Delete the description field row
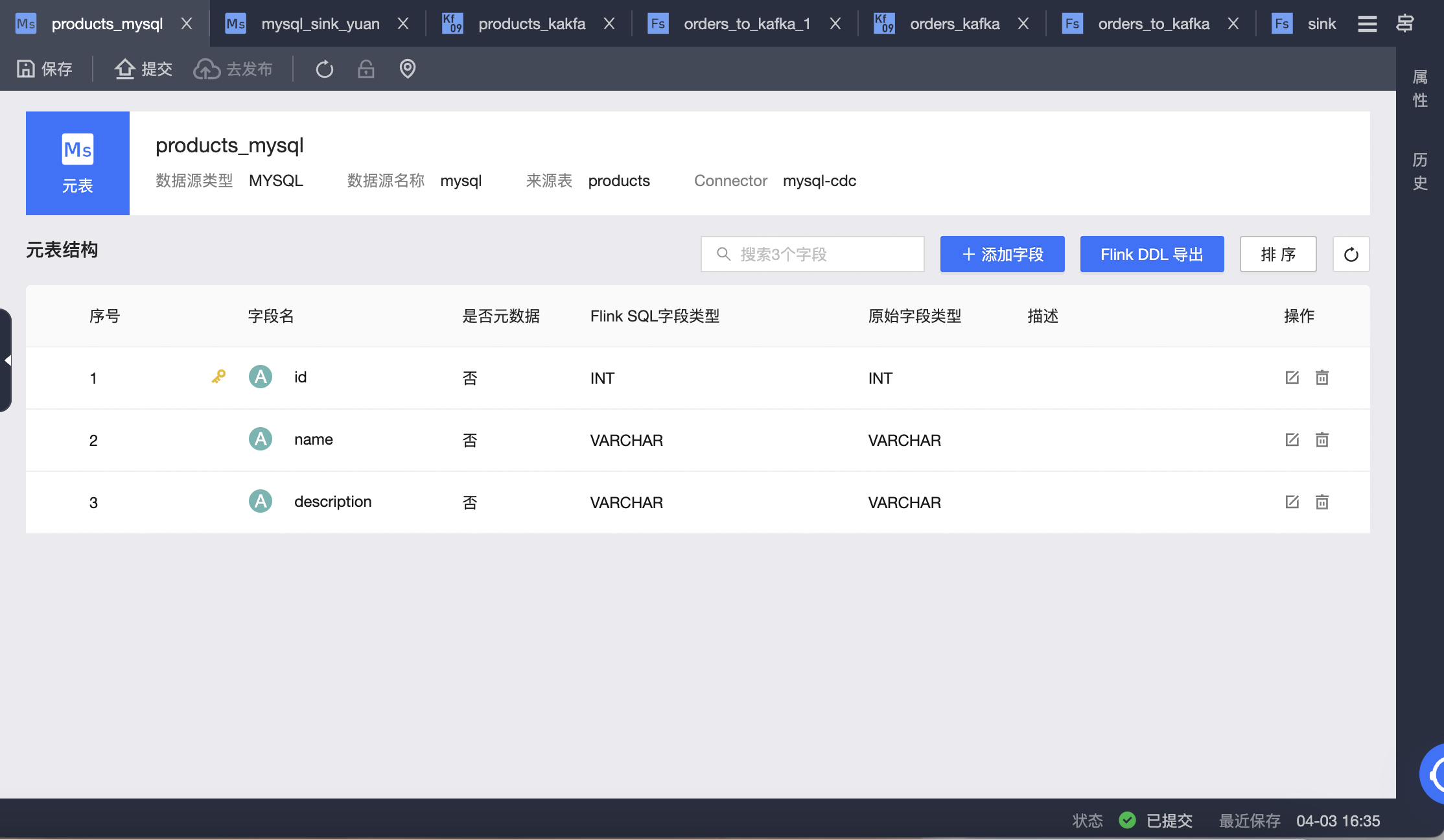Image resolution: width=1444 pixels, height=840 pixels. (x=1322, y=502)
